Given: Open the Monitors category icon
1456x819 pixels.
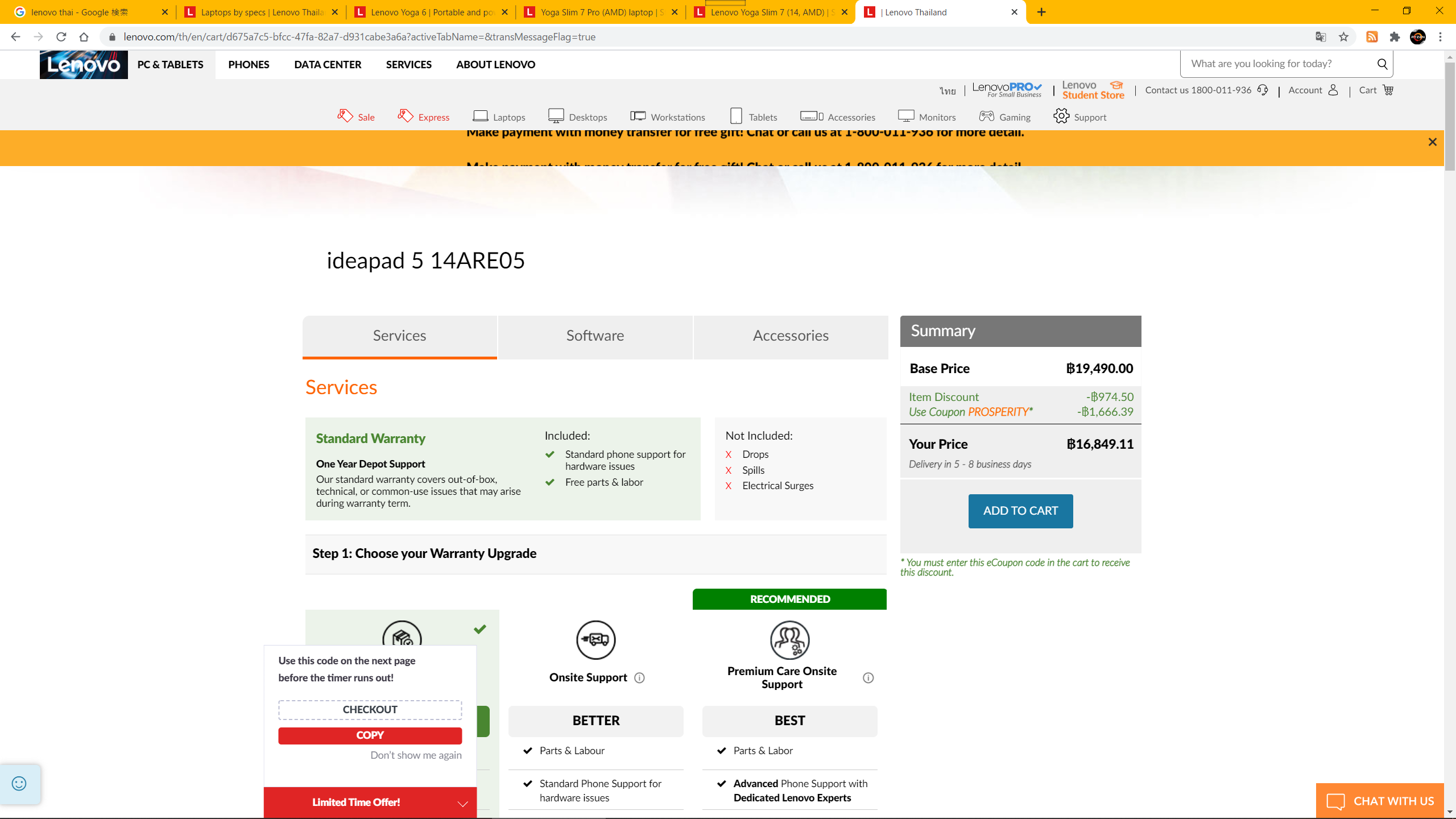Looking at the screenshot, I should 906,116.
